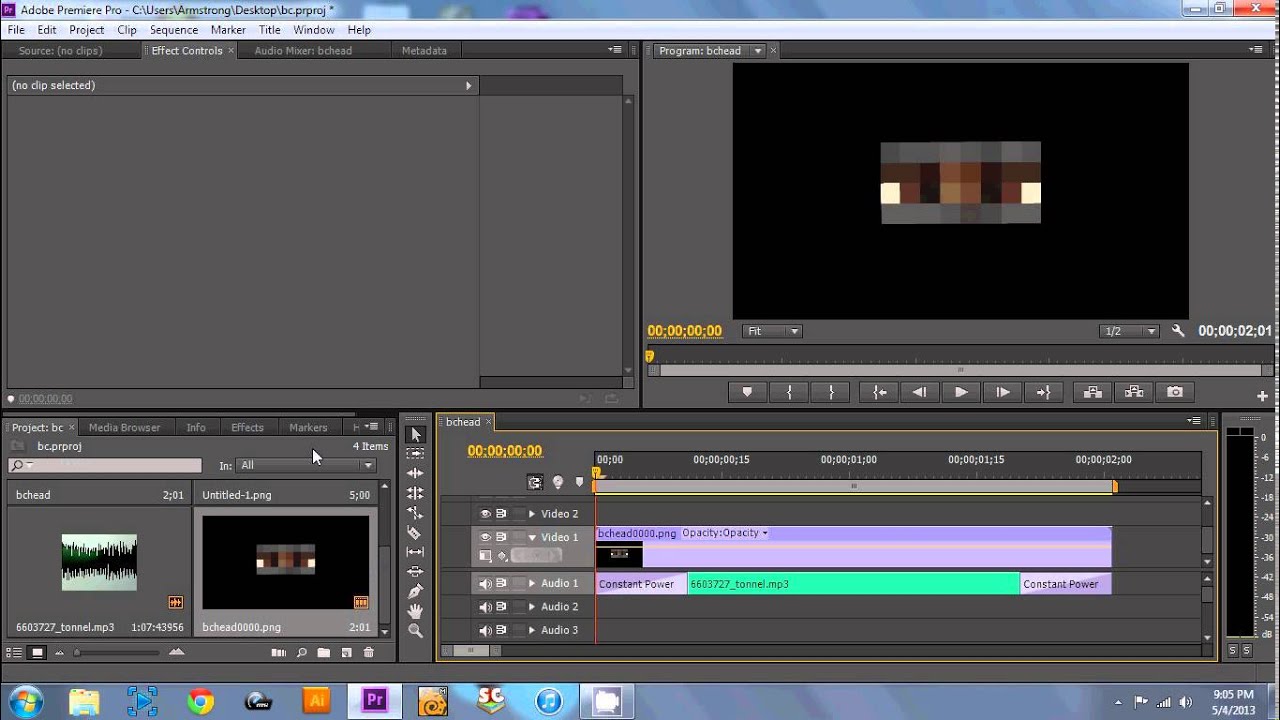1280x720 pixels.
Task: Switch to Audio Mixer: bchead tab
Action: point(303,50)
